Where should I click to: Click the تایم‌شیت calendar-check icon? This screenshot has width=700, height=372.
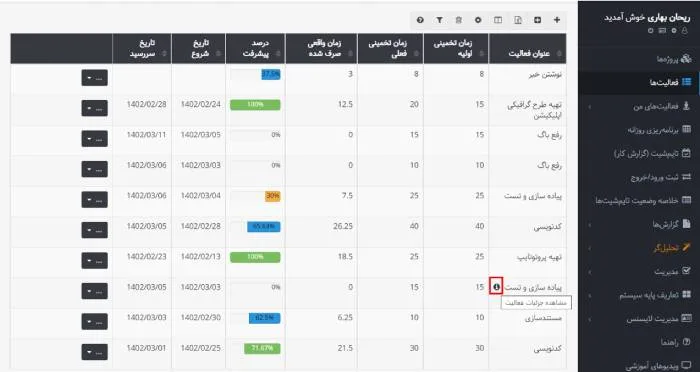pyautogui.click(x=687, y=153)
